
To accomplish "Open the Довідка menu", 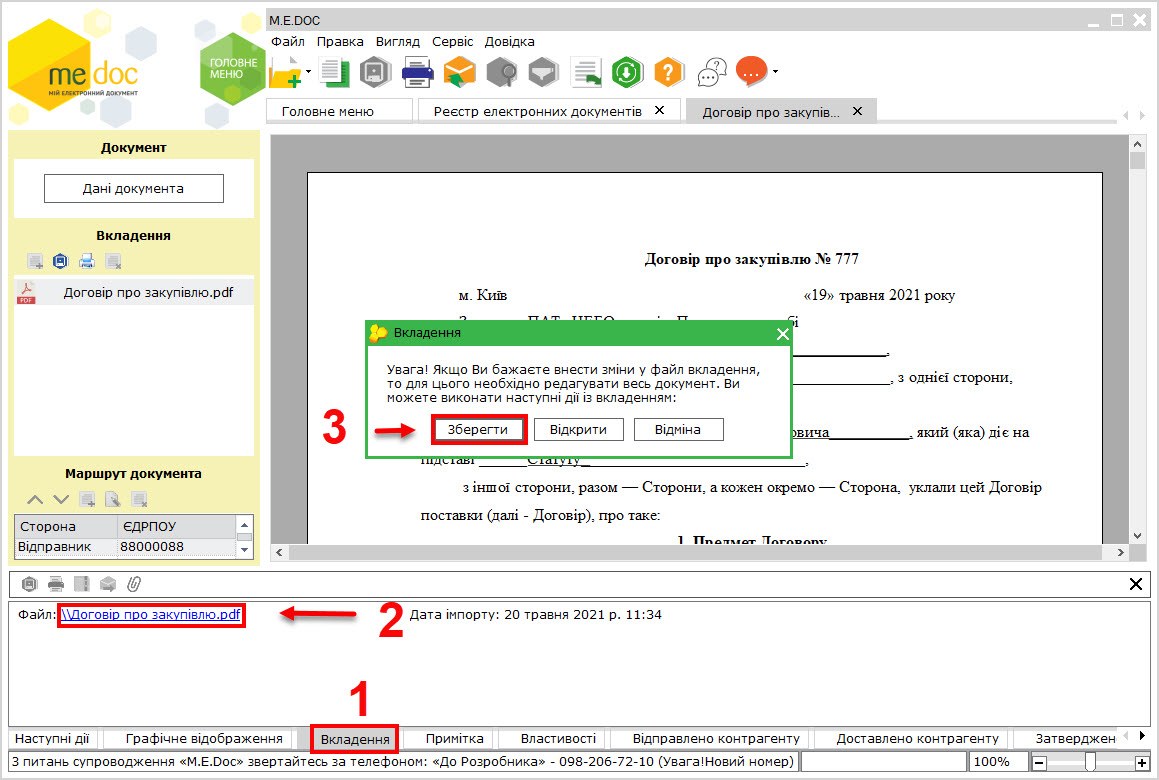I will click(x=509, y=41).
